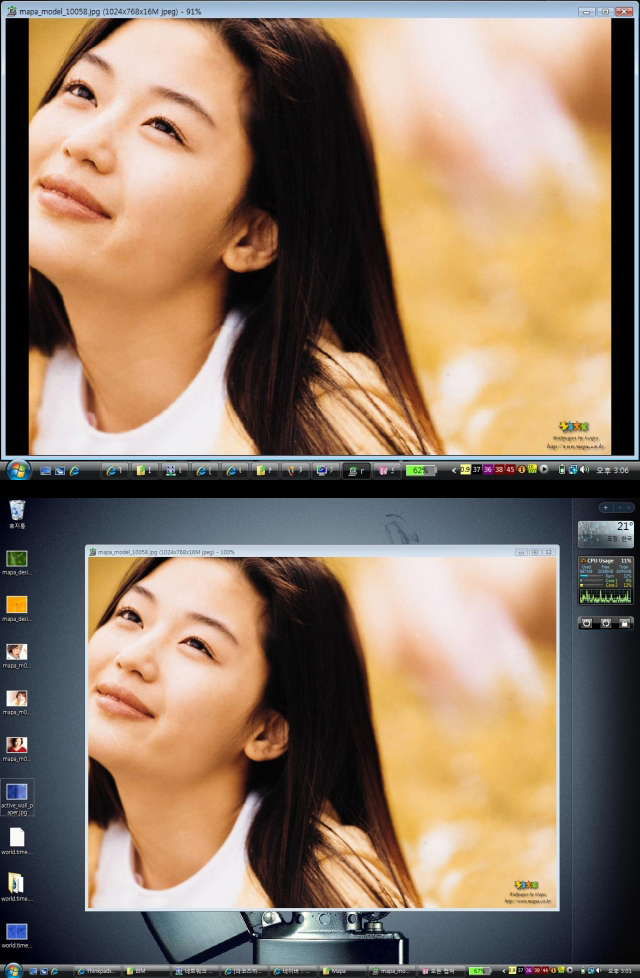Switch to 오픈 캡쳐 taskbar button

coord(442,971)
